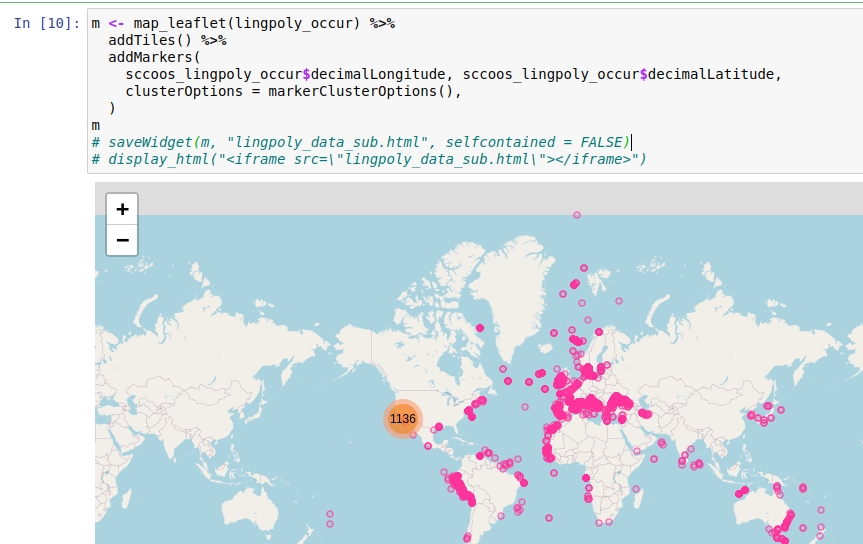Select the pink marker west of Greenland
The height and width of the screenshot is (544, 863).
click(480, 328)
